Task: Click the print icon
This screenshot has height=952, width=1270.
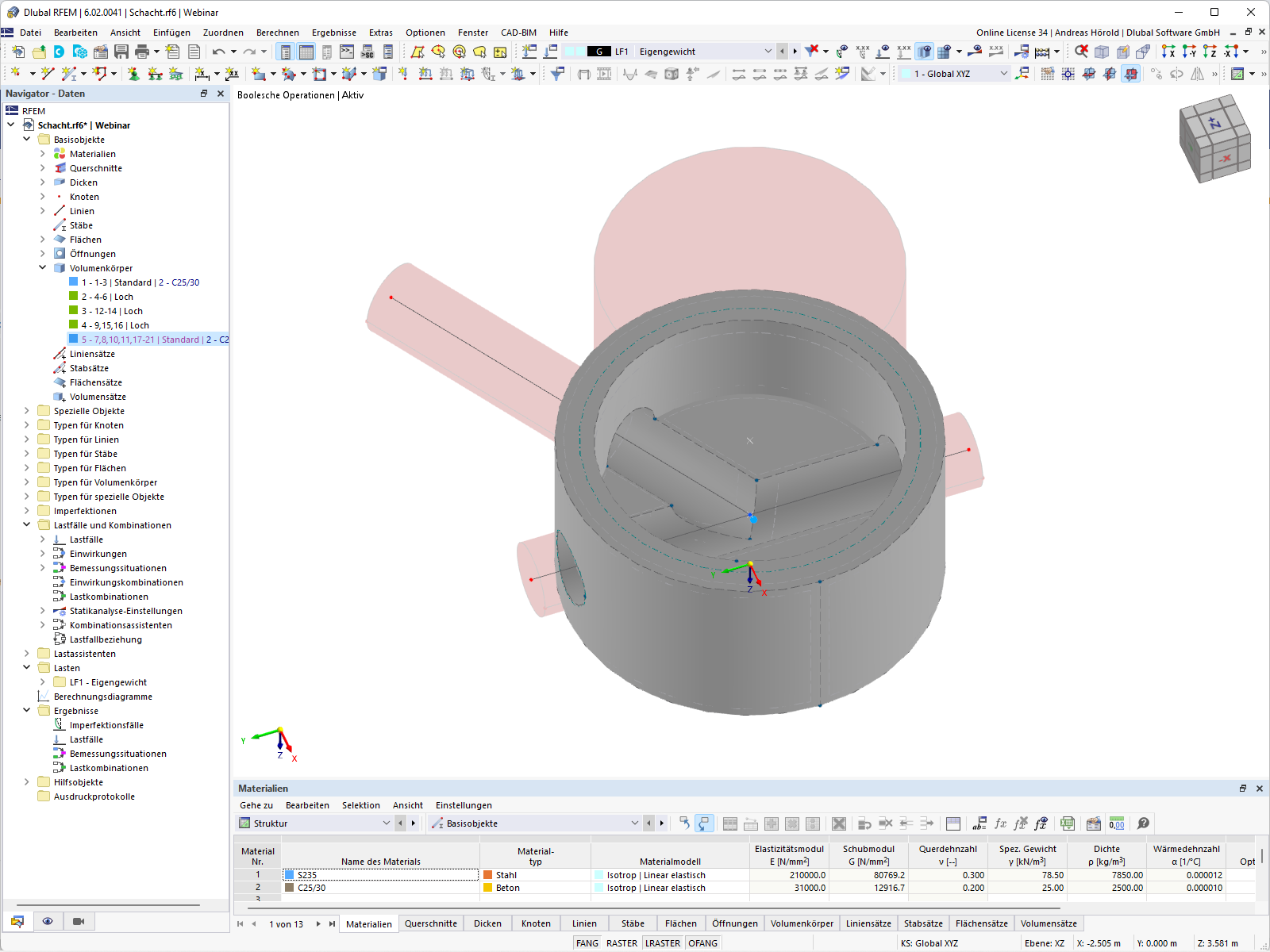Action: pyautogui.click(x=142, y=52)
